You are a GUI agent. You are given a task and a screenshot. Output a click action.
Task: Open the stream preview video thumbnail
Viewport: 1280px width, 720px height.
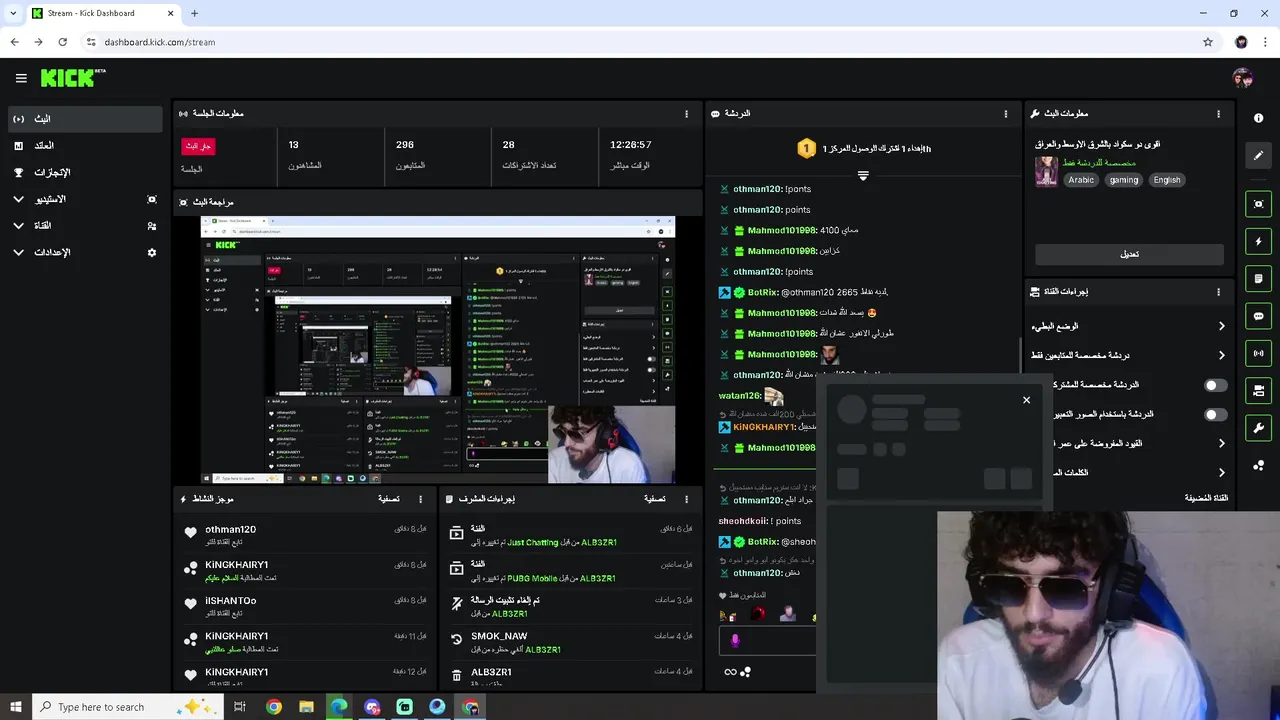438,350
